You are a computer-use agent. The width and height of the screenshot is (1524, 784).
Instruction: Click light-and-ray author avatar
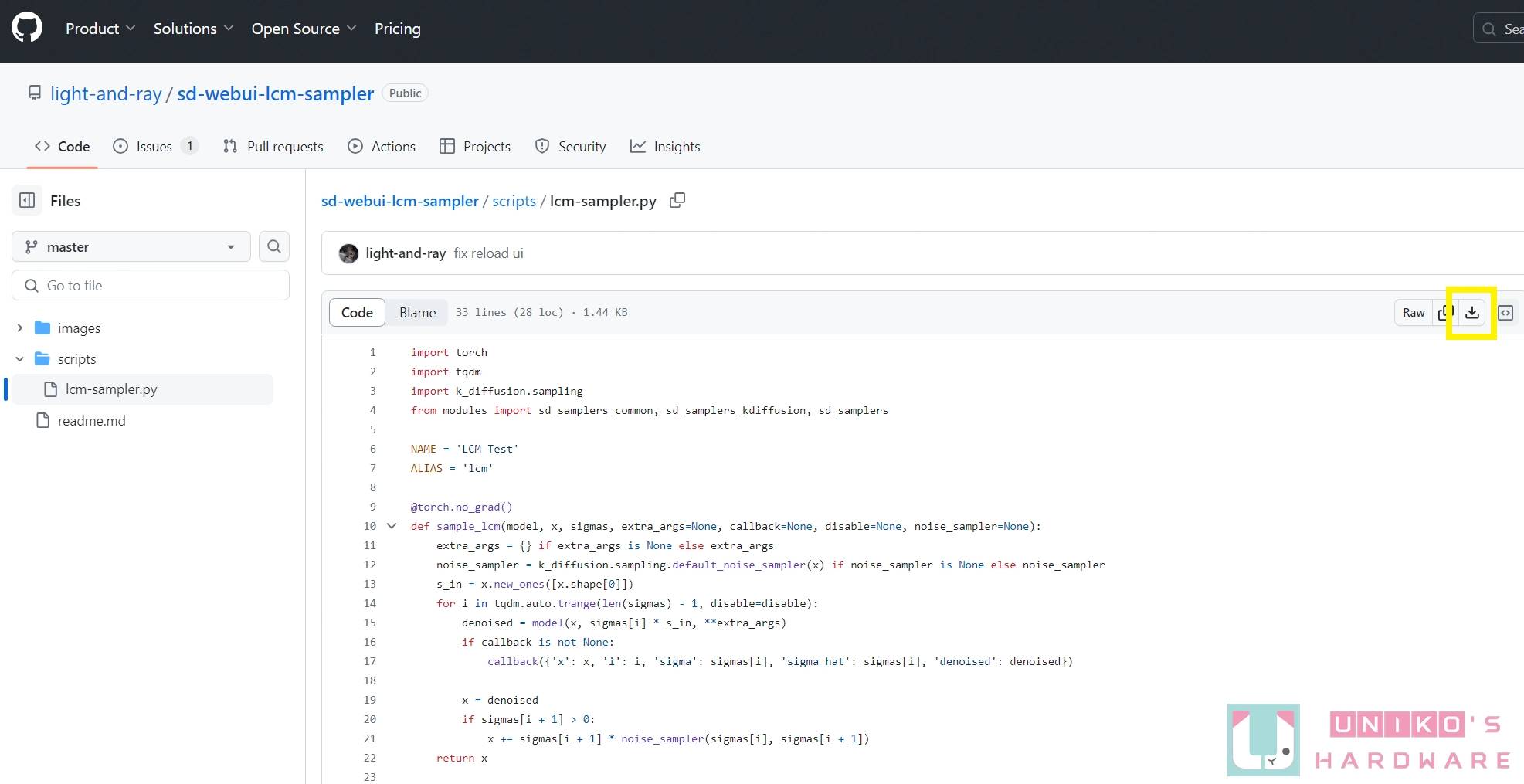coord(348,253)
